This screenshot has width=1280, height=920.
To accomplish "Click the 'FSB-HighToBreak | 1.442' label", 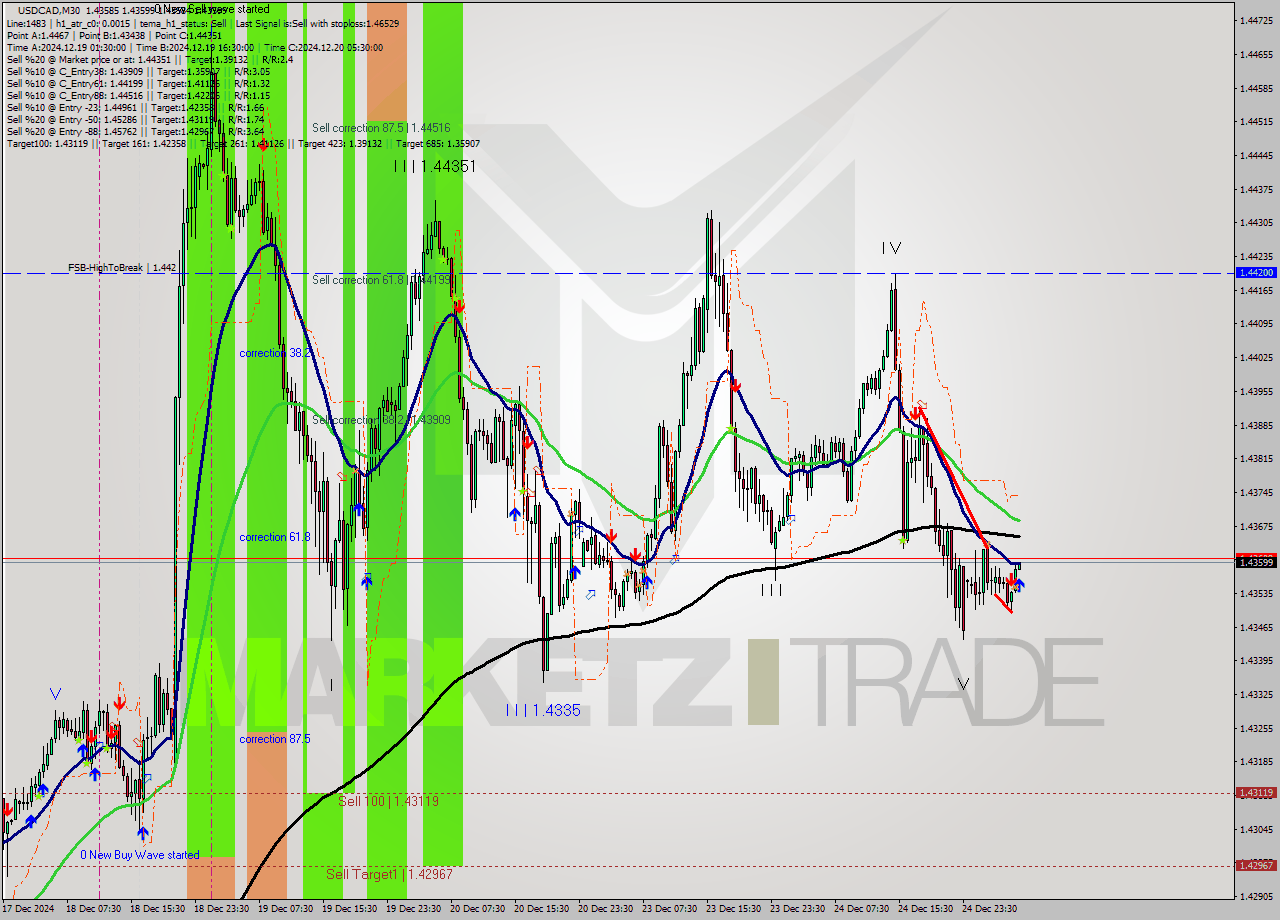I will (122, 268).
